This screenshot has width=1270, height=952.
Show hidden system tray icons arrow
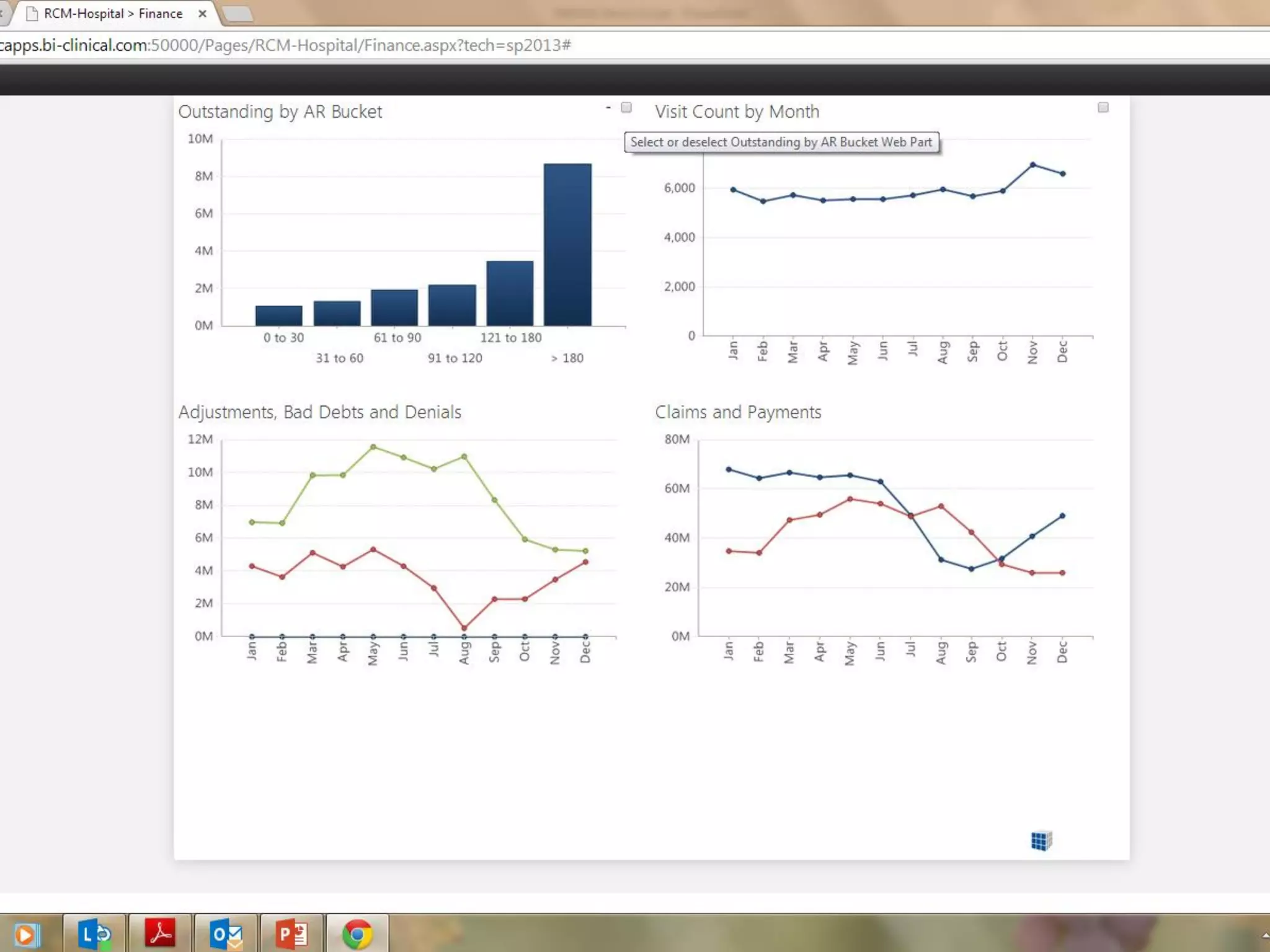click(1265, 935)
